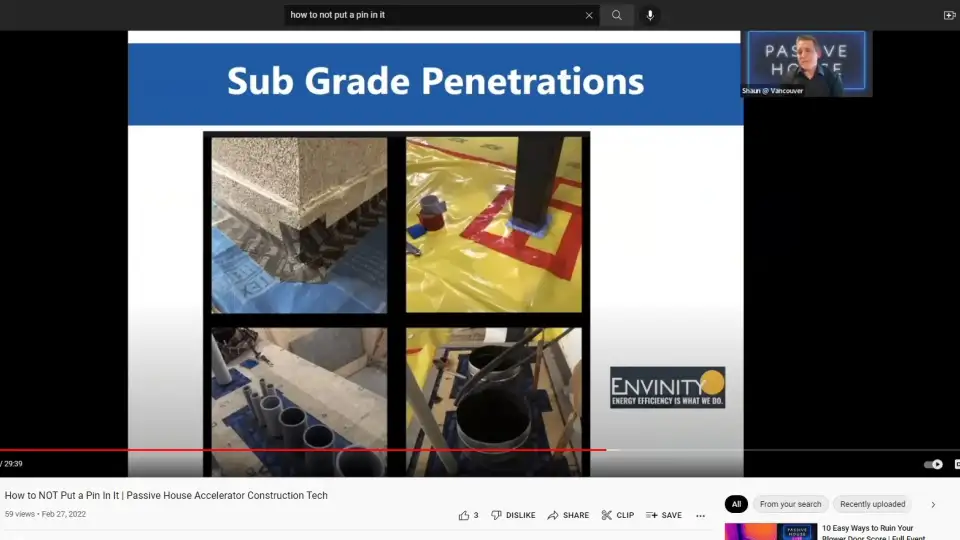Click the video slide to pause playback
The width and height of the screenshot is (960, 540).
[435, 250]
